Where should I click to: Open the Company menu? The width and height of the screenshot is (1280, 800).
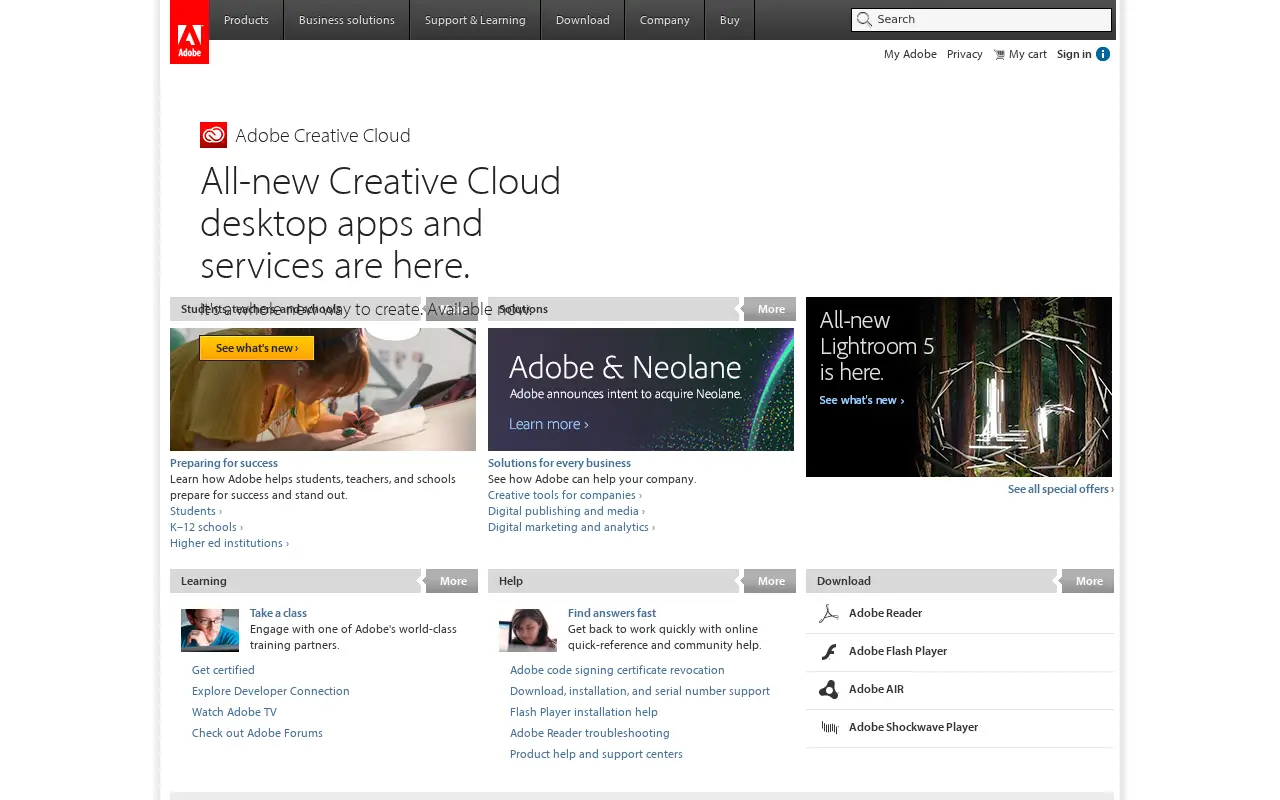[x=665, y=20]
